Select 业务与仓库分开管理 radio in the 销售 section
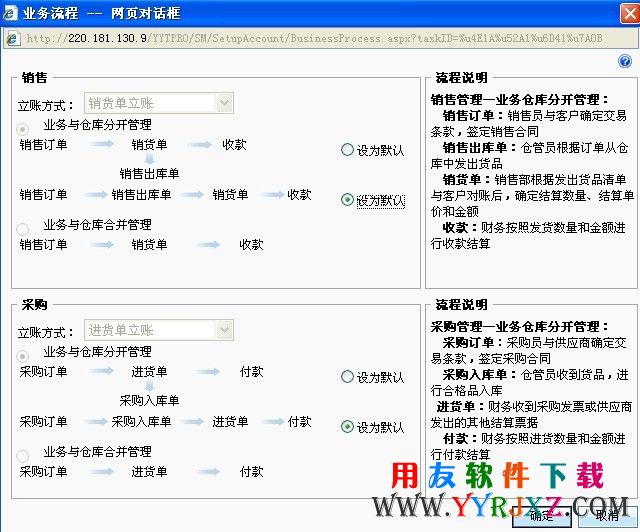 (22, 129)
